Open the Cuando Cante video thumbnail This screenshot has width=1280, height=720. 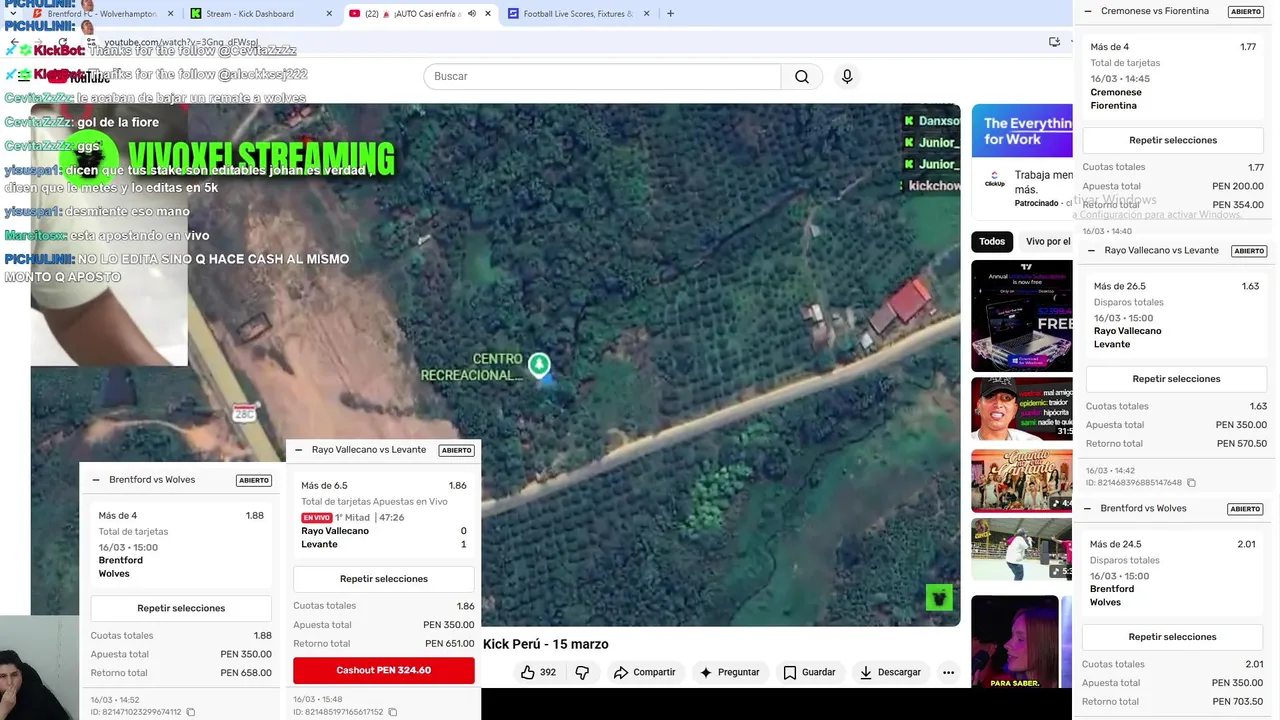click(1021, 480)
